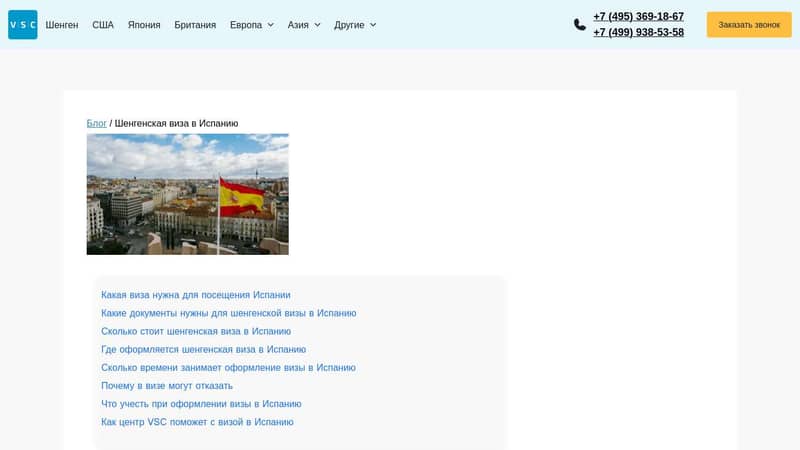Image resolution: width=800 pixels, height=450 pixels.
Task: Expand the Азия dropdown chevron
Action: click(x=317, y=25)
